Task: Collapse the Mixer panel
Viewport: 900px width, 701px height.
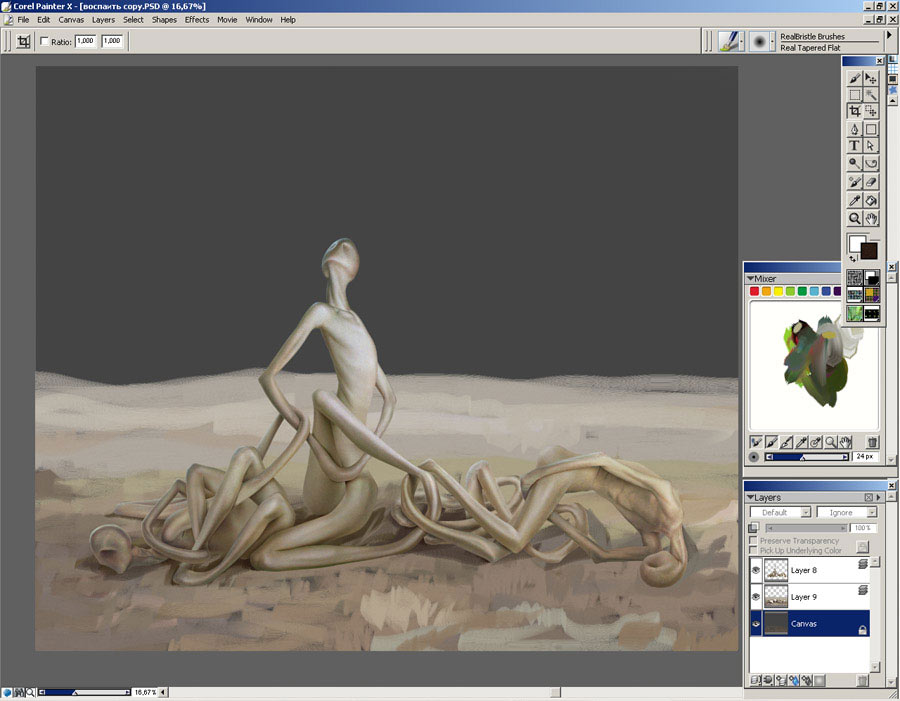Action: pyautogui.click(x=750, y=279)
